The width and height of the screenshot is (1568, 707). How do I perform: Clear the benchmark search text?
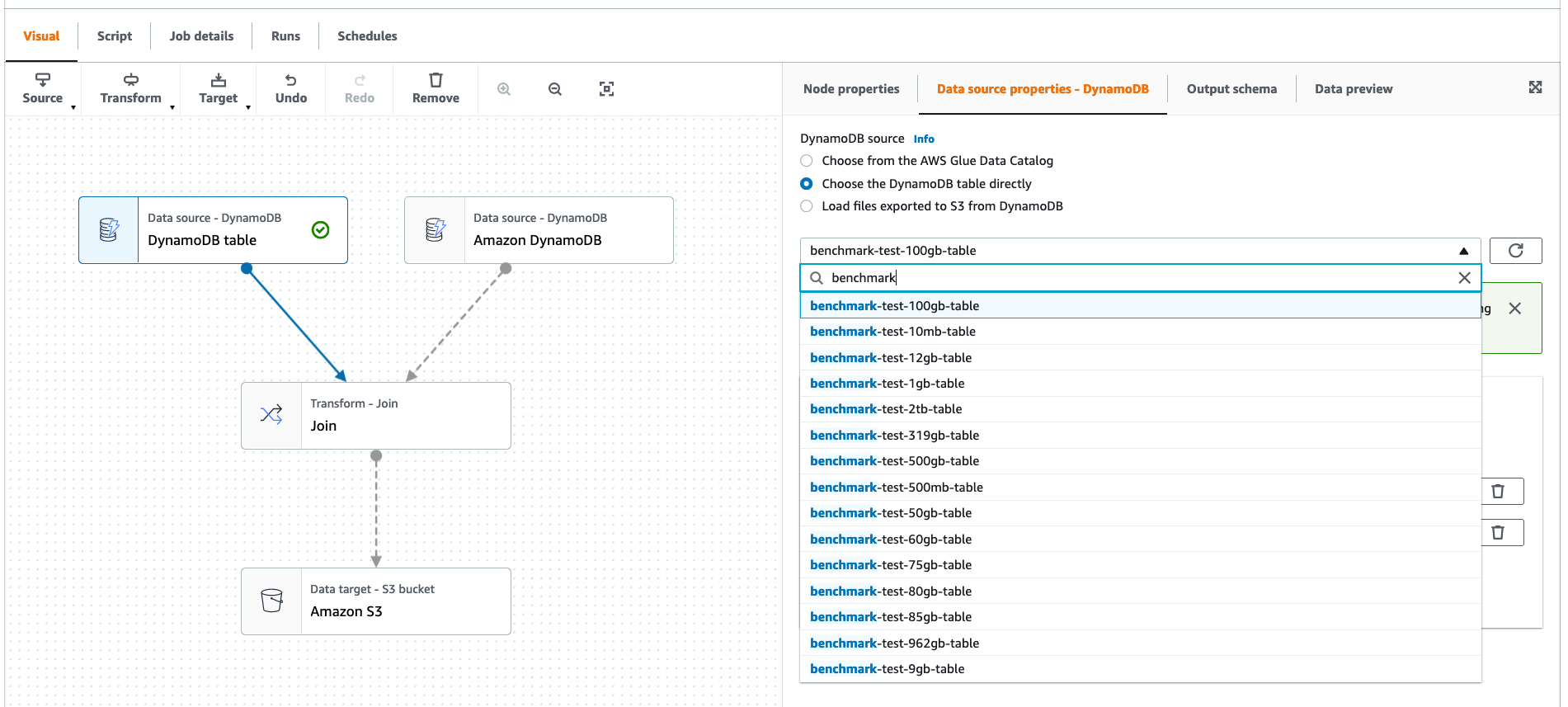1464,278
